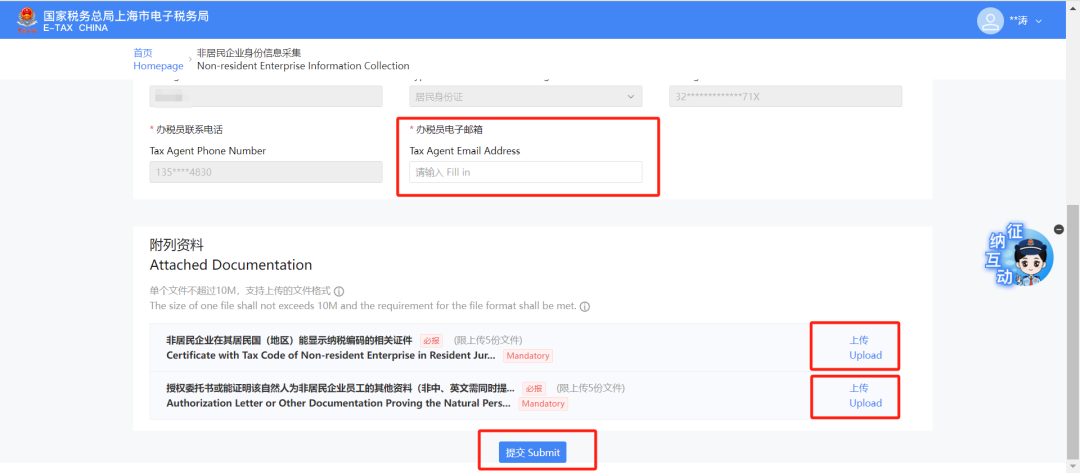Click the Mandatory tag on Tax Code Certificate
1080x473 pixels.
click(x=528, y=356)
